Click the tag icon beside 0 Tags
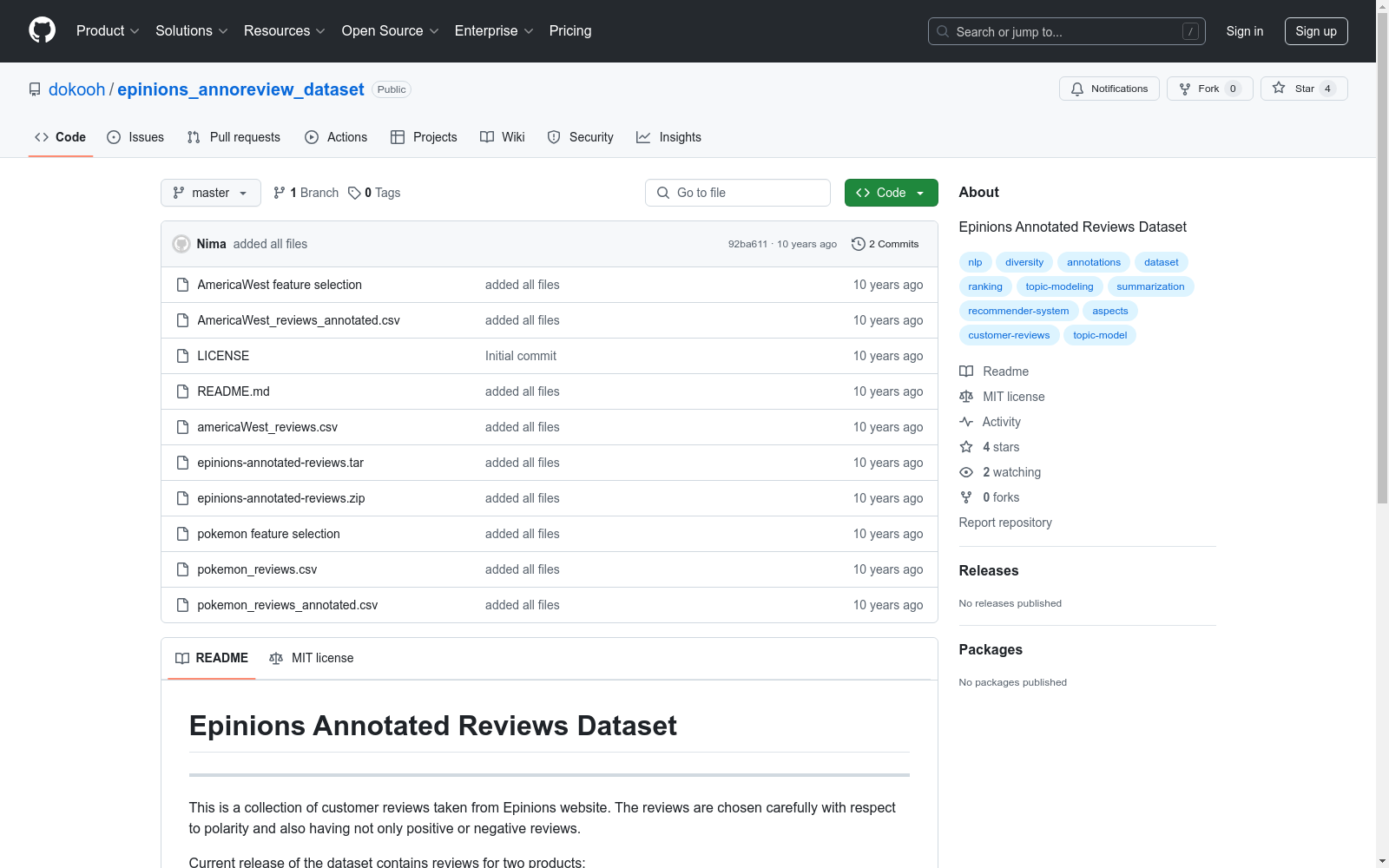The image size is (1389, 868). [x=354, y=193]
